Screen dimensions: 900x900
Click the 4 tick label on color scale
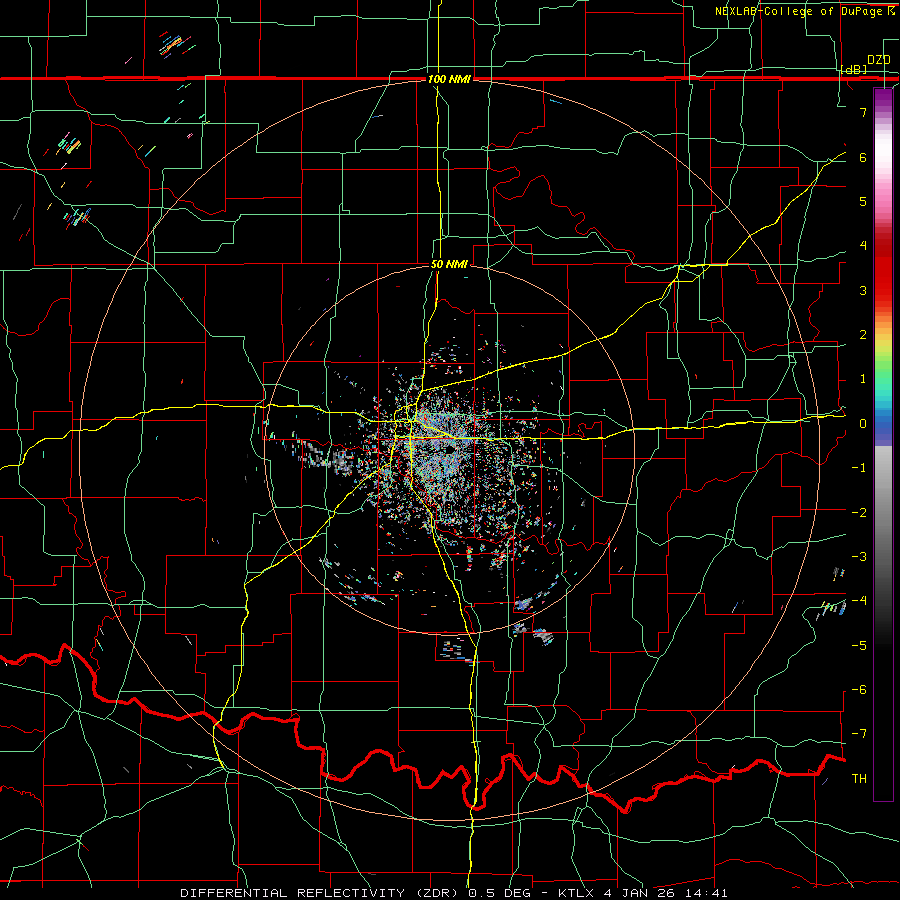pyautogui.click(x=863, y=246)
